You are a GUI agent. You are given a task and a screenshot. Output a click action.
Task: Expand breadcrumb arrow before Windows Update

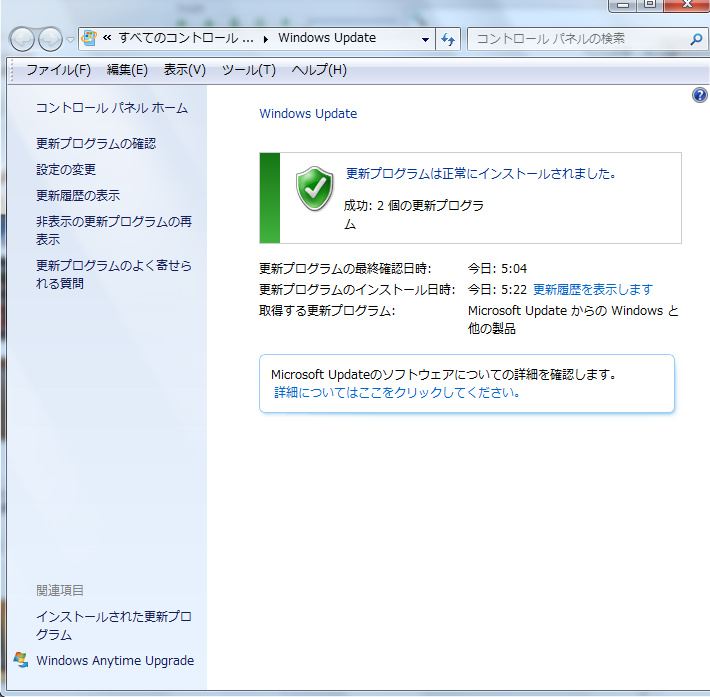(x=266, y=39)
